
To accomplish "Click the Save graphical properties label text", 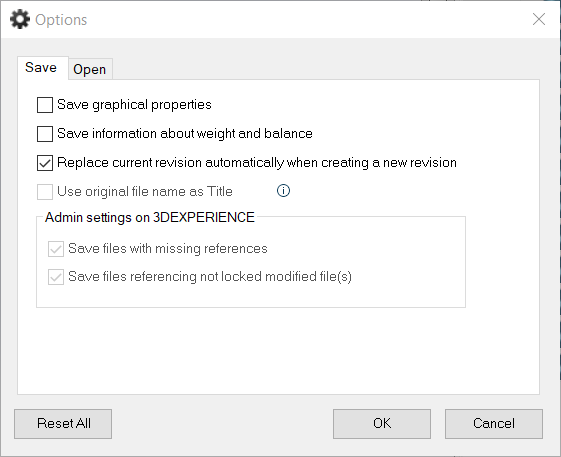I will click(134, 105).
